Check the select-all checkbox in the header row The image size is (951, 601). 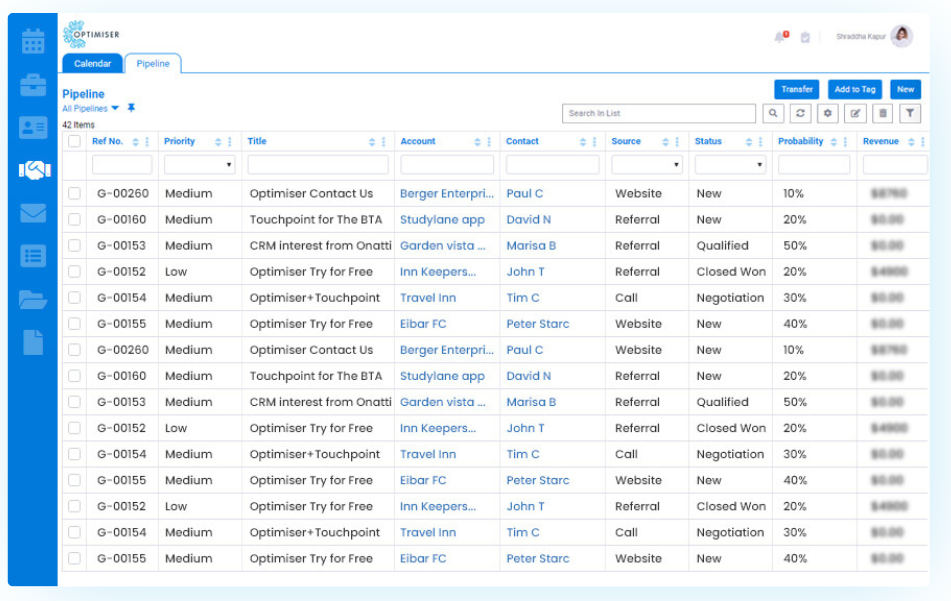75,141
